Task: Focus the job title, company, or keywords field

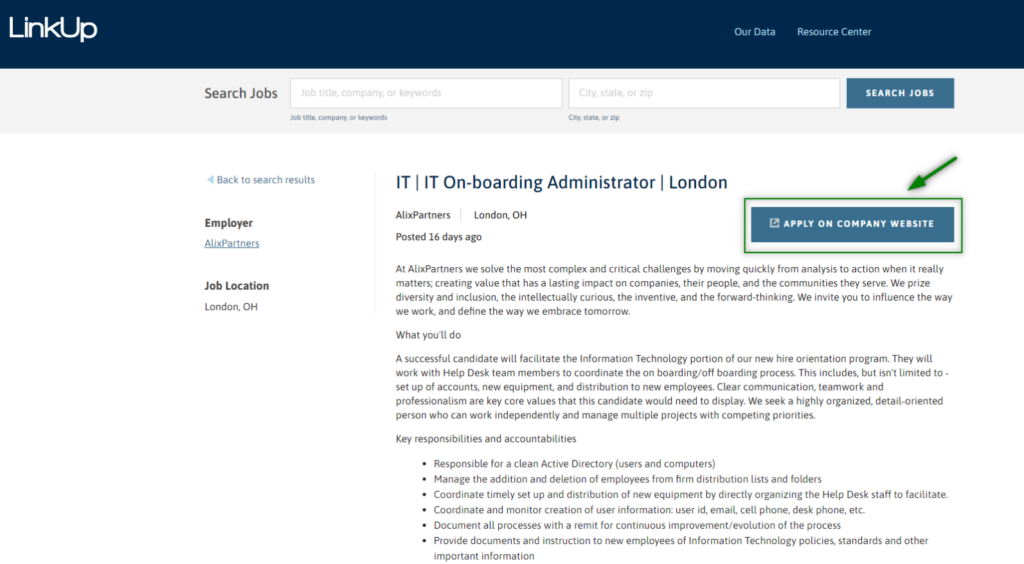Action: click(426, 93)
